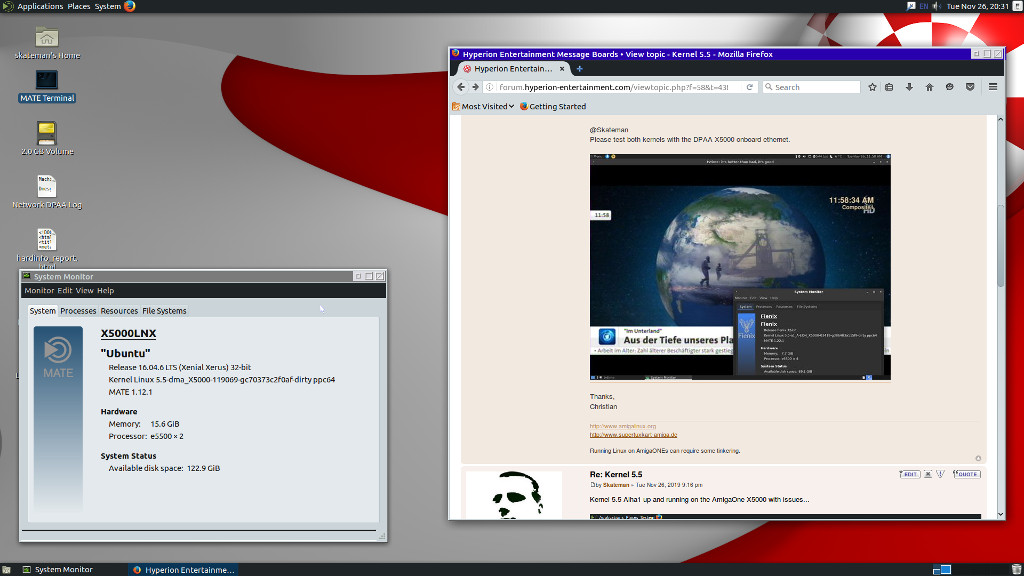
Task: Bookmark this page with the star
Action: pos(872,87)
